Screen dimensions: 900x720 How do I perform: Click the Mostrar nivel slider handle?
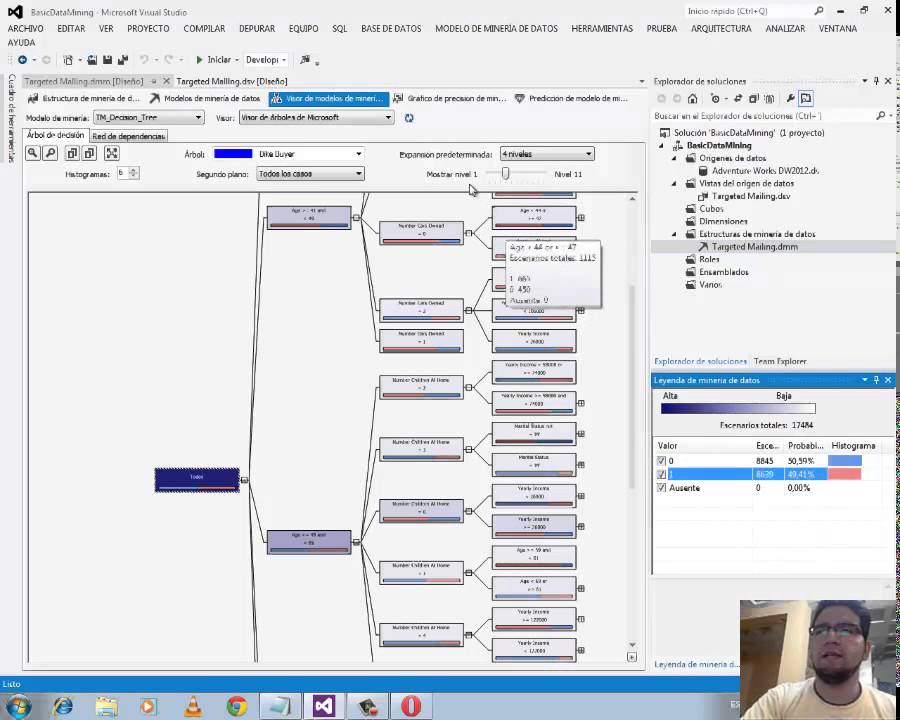coord(505,173)
